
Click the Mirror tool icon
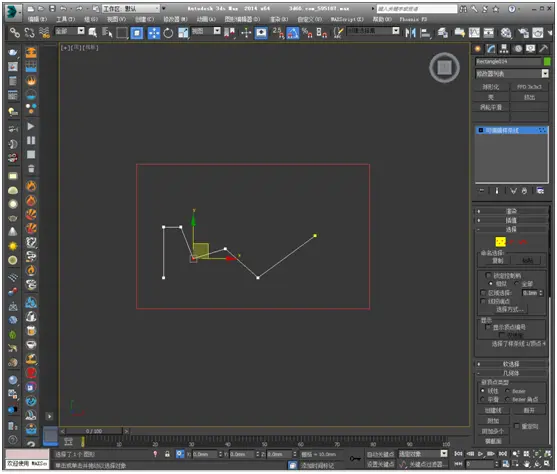(410, 33)
